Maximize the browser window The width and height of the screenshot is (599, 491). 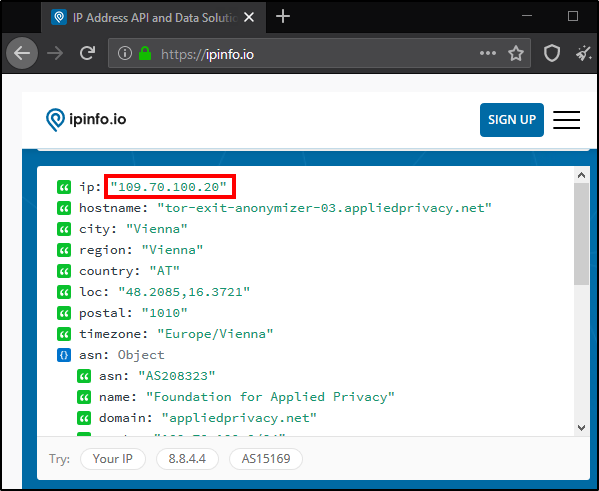click(573, 16)
